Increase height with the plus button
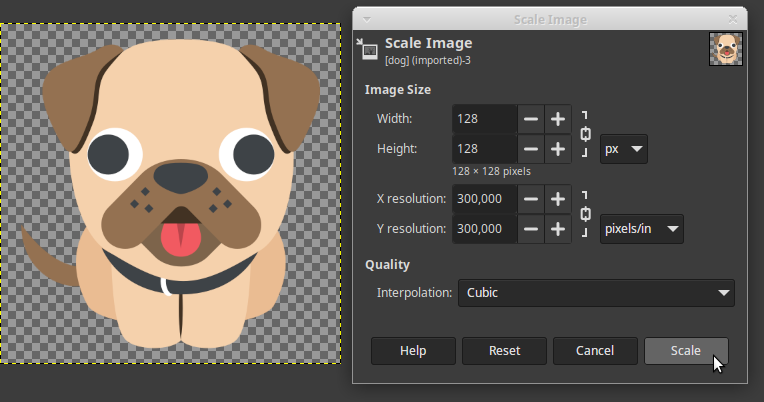 coord(558,149)
